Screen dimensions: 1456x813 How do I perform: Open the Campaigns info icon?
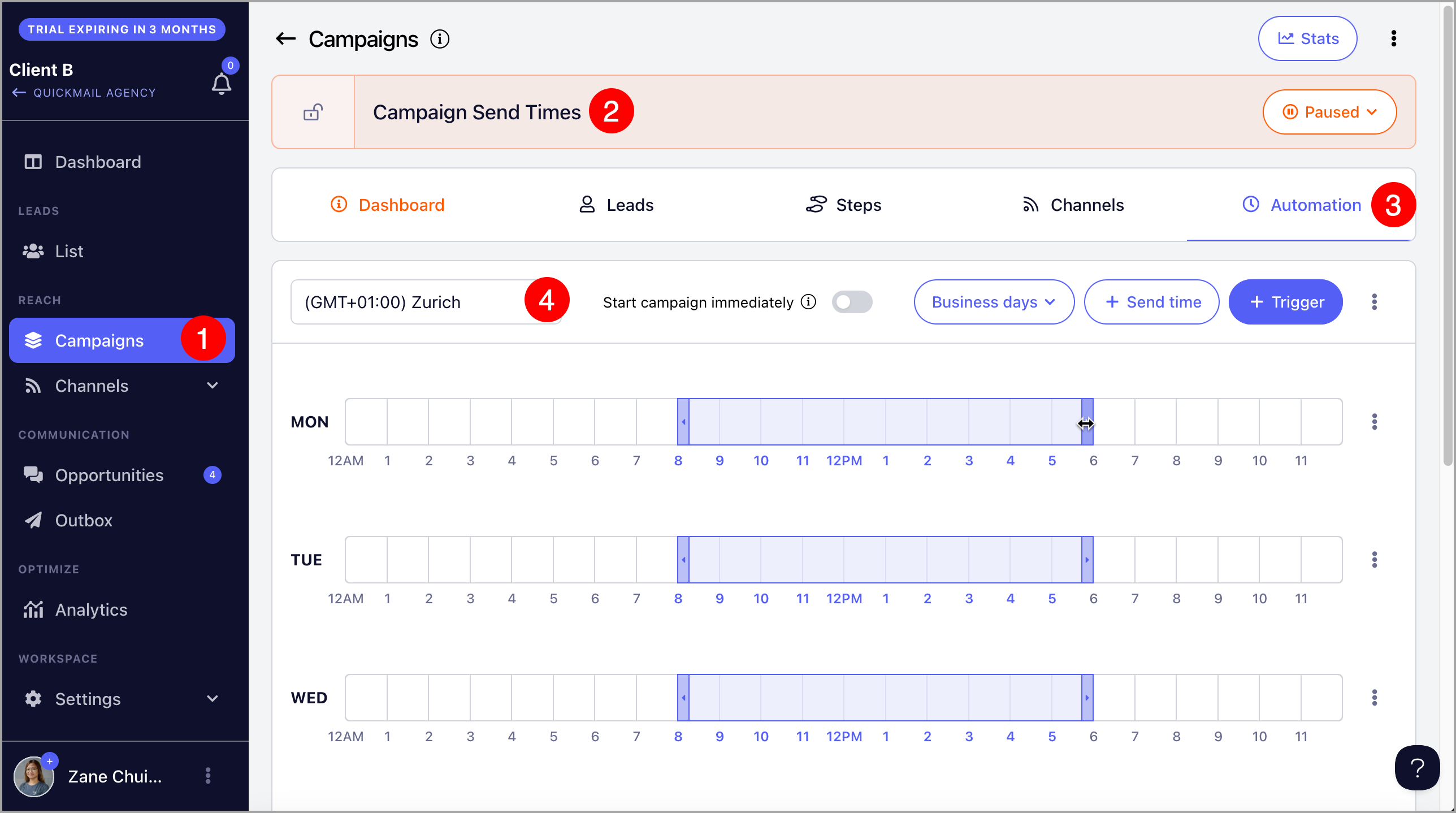[x=440, y=39]
